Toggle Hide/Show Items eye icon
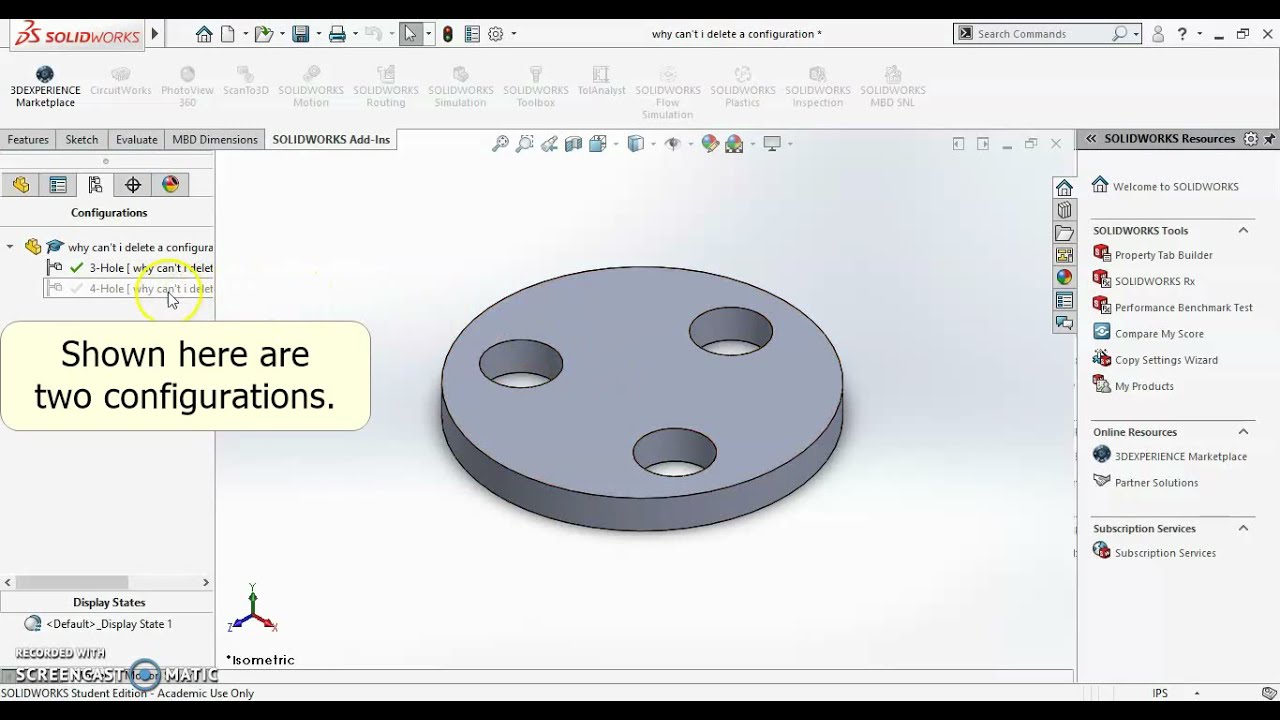This screenshot has width=1280, height=720. pos(673,144)
